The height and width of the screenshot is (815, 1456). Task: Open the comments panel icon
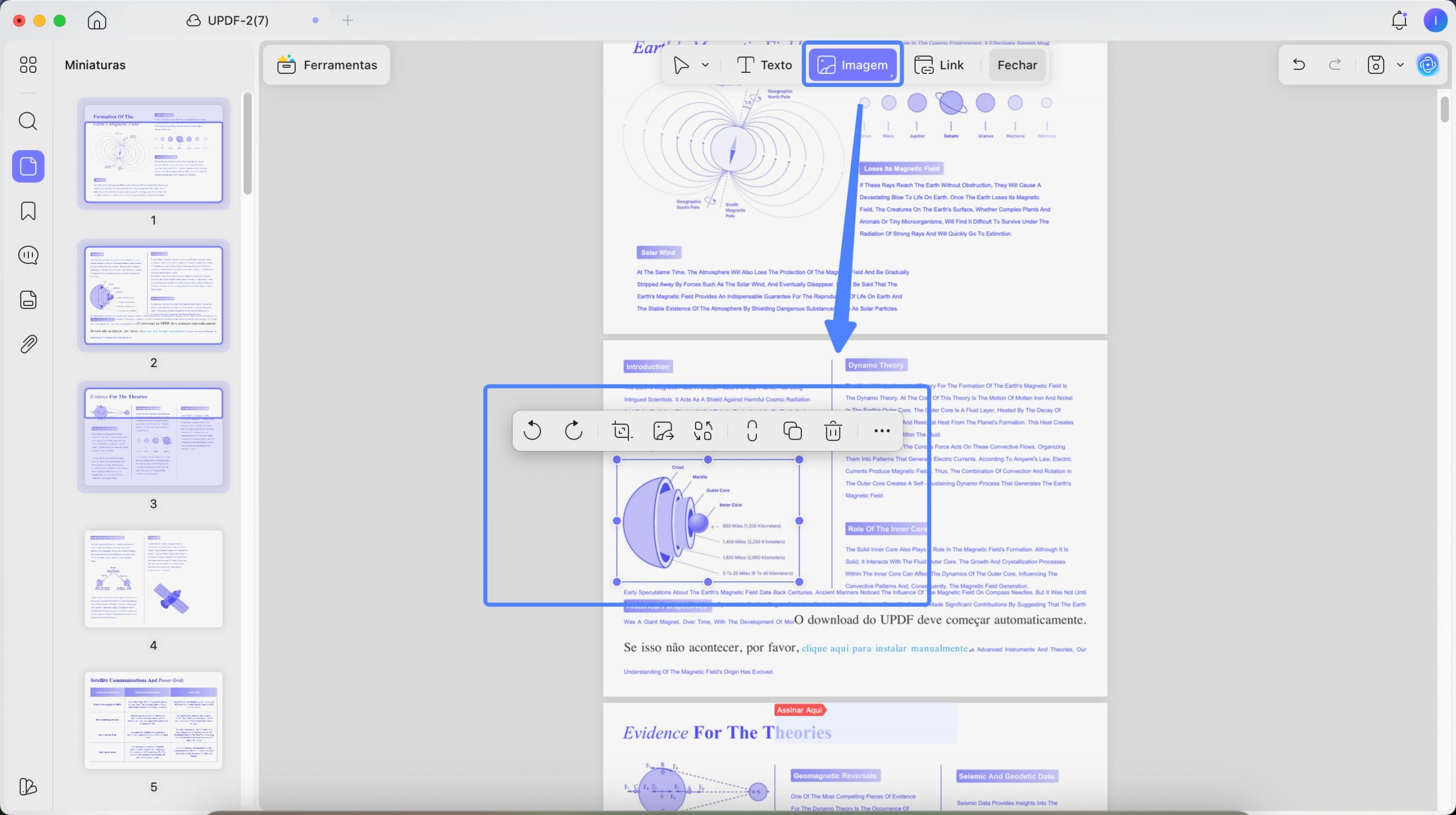[x=28, y=255]
